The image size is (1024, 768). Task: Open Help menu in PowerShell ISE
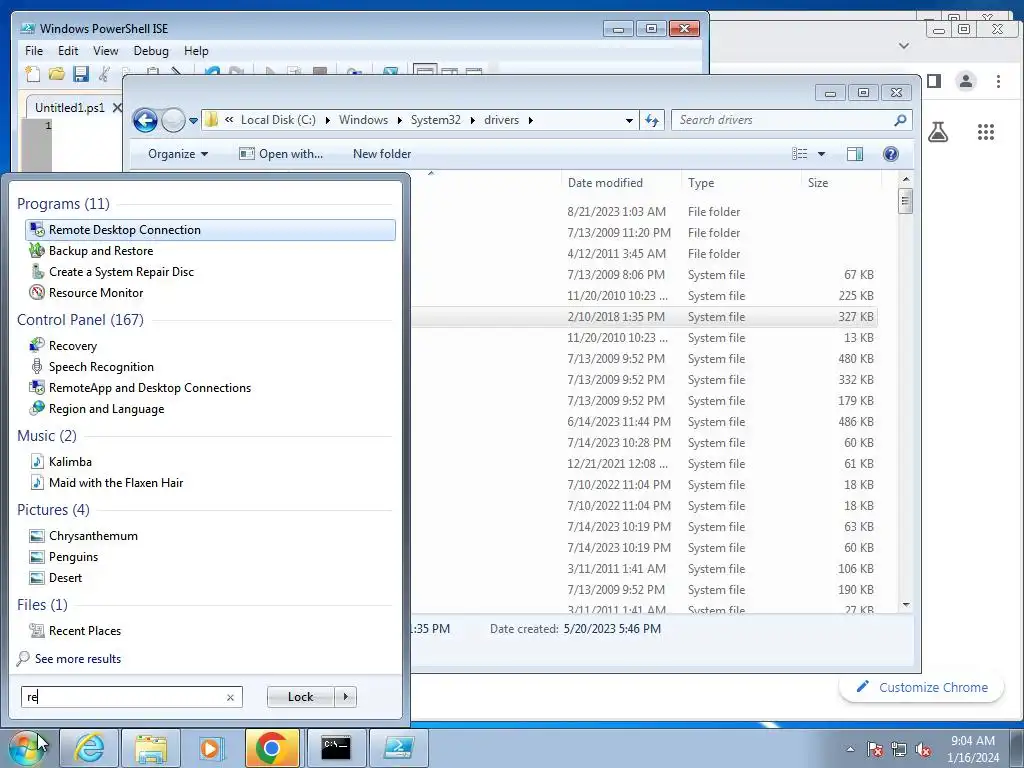pos(196,50)
